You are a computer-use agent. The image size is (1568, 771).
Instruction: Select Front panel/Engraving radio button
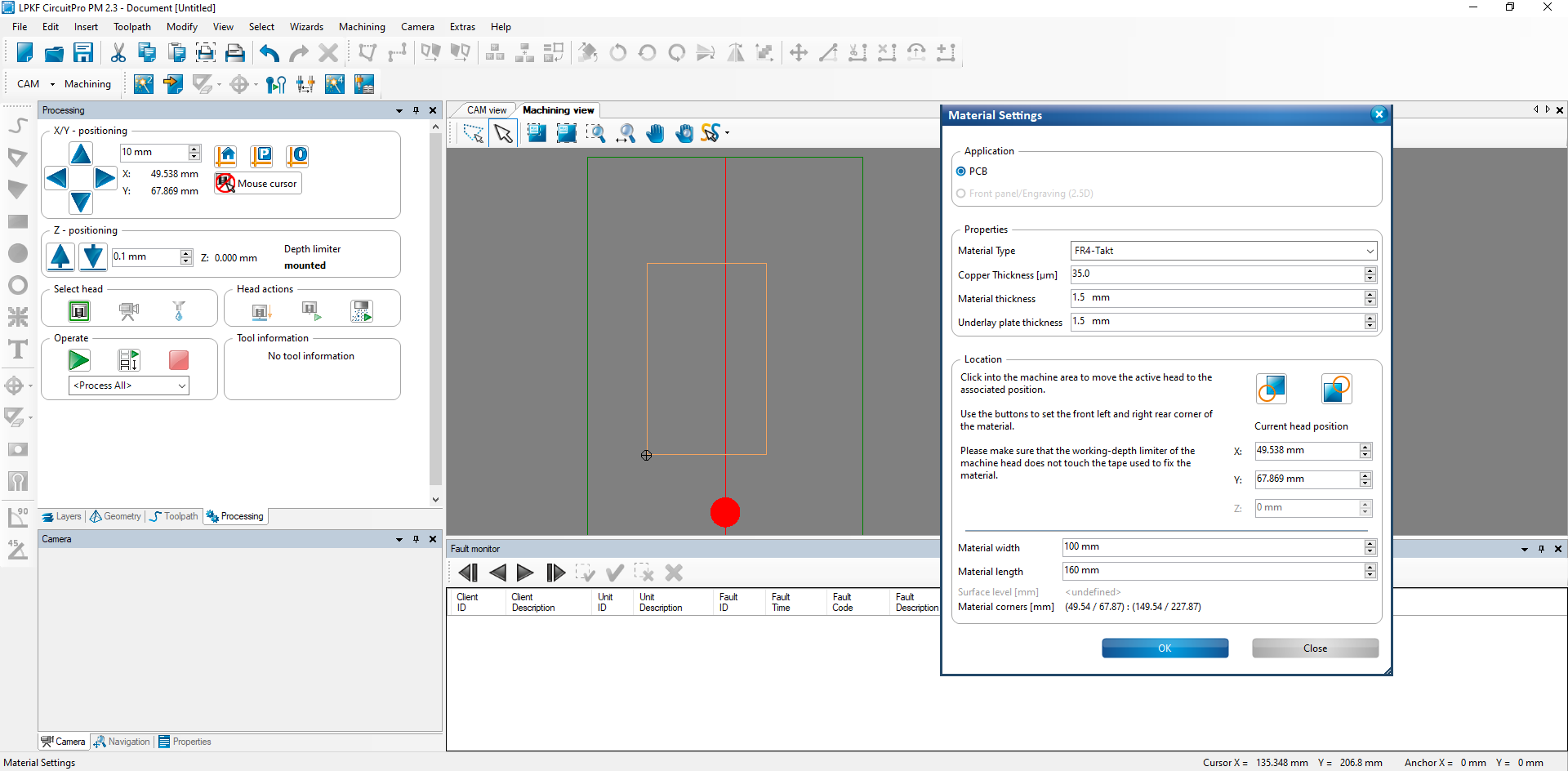(x=961, y=194)
